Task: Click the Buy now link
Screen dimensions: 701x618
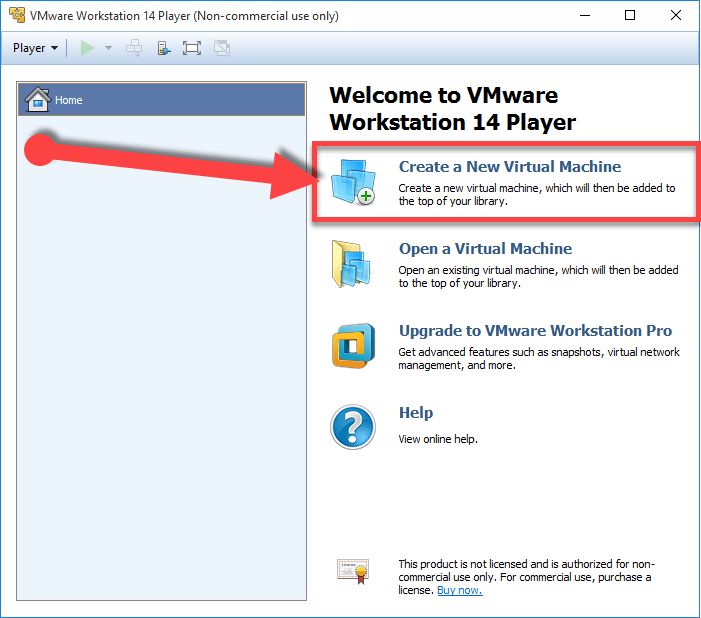Action: point(460,590)
